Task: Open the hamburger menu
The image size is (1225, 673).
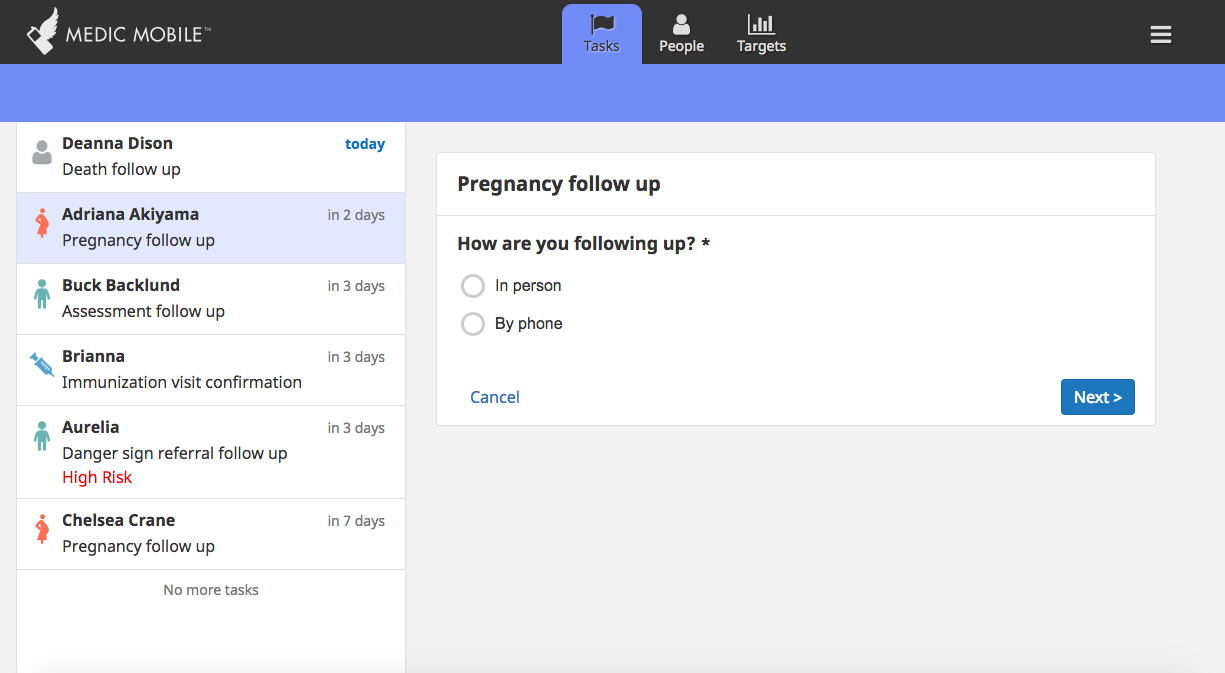Action: [x=1160, y=35]
